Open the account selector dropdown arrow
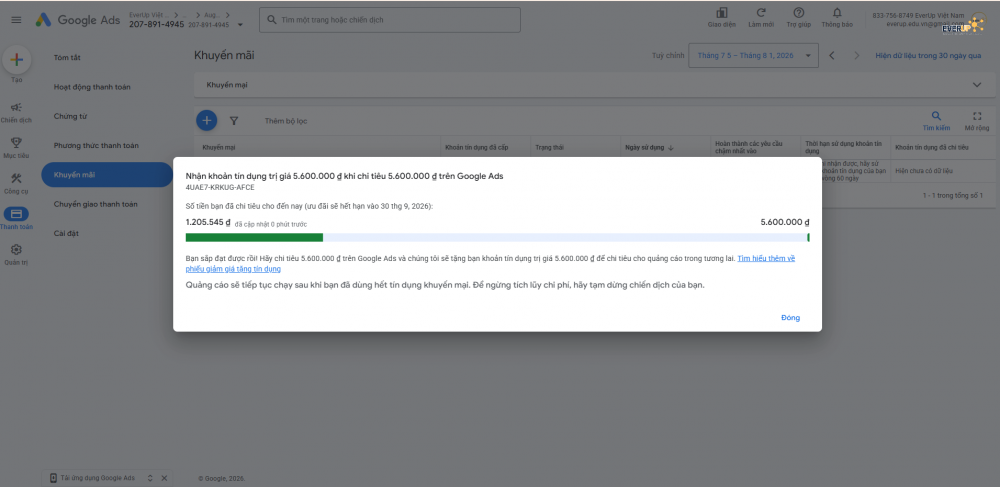 pos(240,25)
